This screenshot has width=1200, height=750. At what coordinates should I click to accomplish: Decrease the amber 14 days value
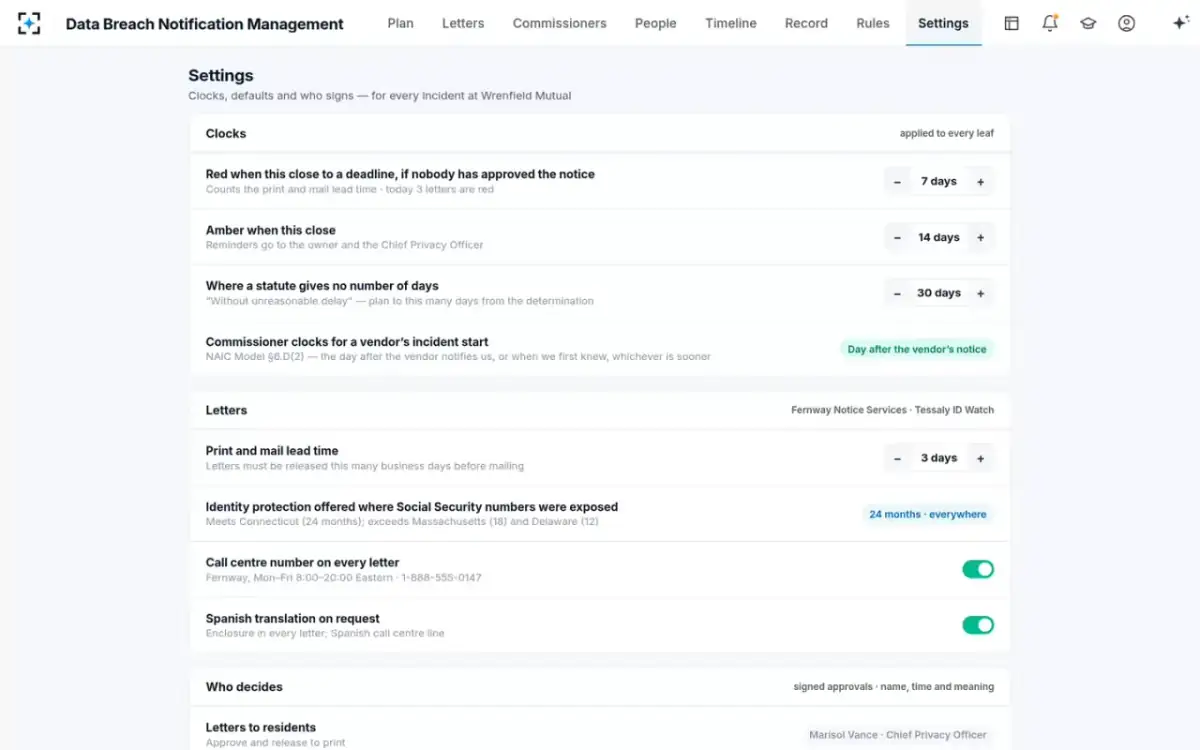[x=897, y=238]
